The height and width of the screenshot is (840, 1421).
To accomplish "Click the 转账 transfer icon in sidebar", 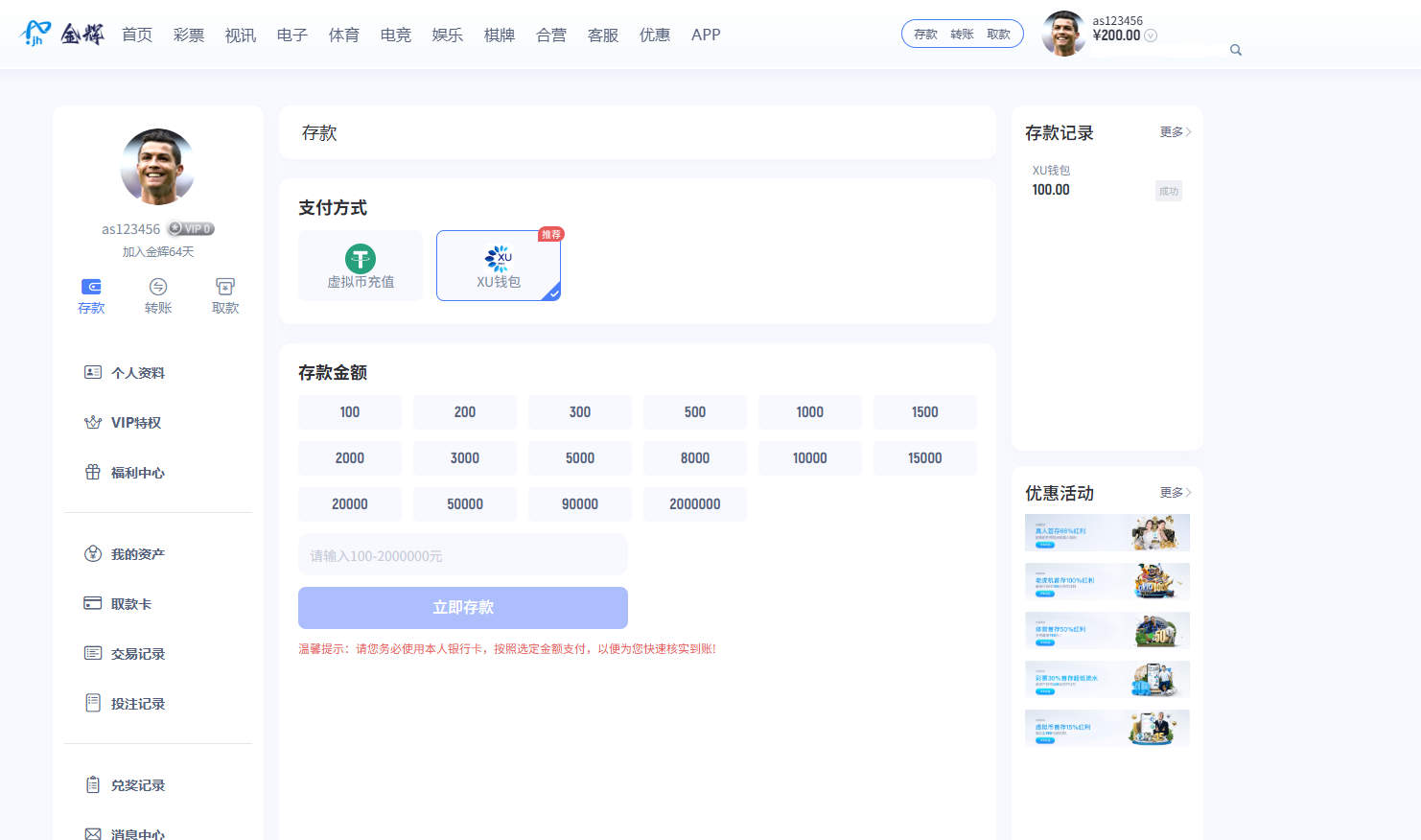I will tap(158, 287).
